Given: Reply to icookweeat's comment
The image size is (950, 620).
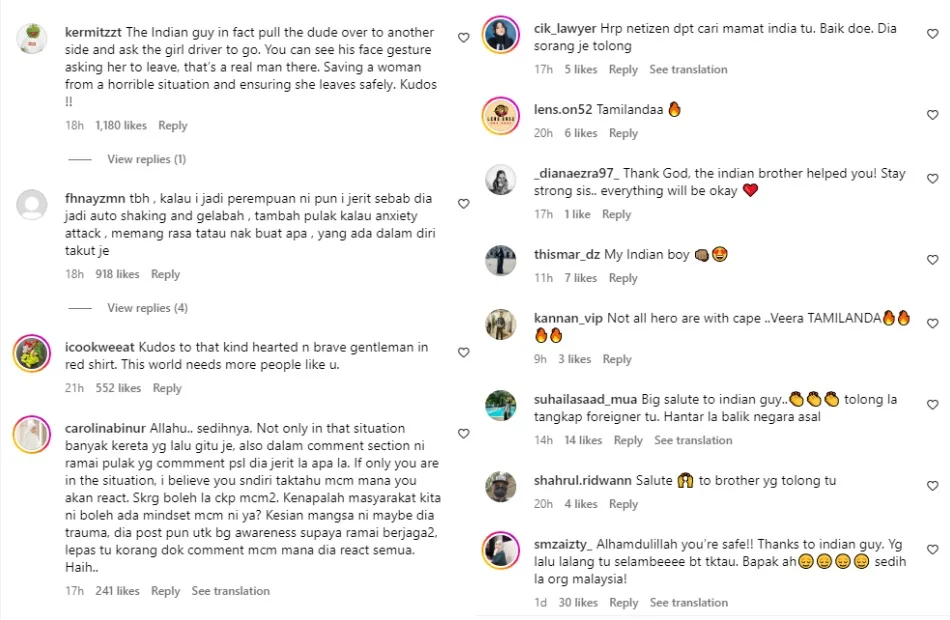Looking at the screenshot, I should [167, 388].
